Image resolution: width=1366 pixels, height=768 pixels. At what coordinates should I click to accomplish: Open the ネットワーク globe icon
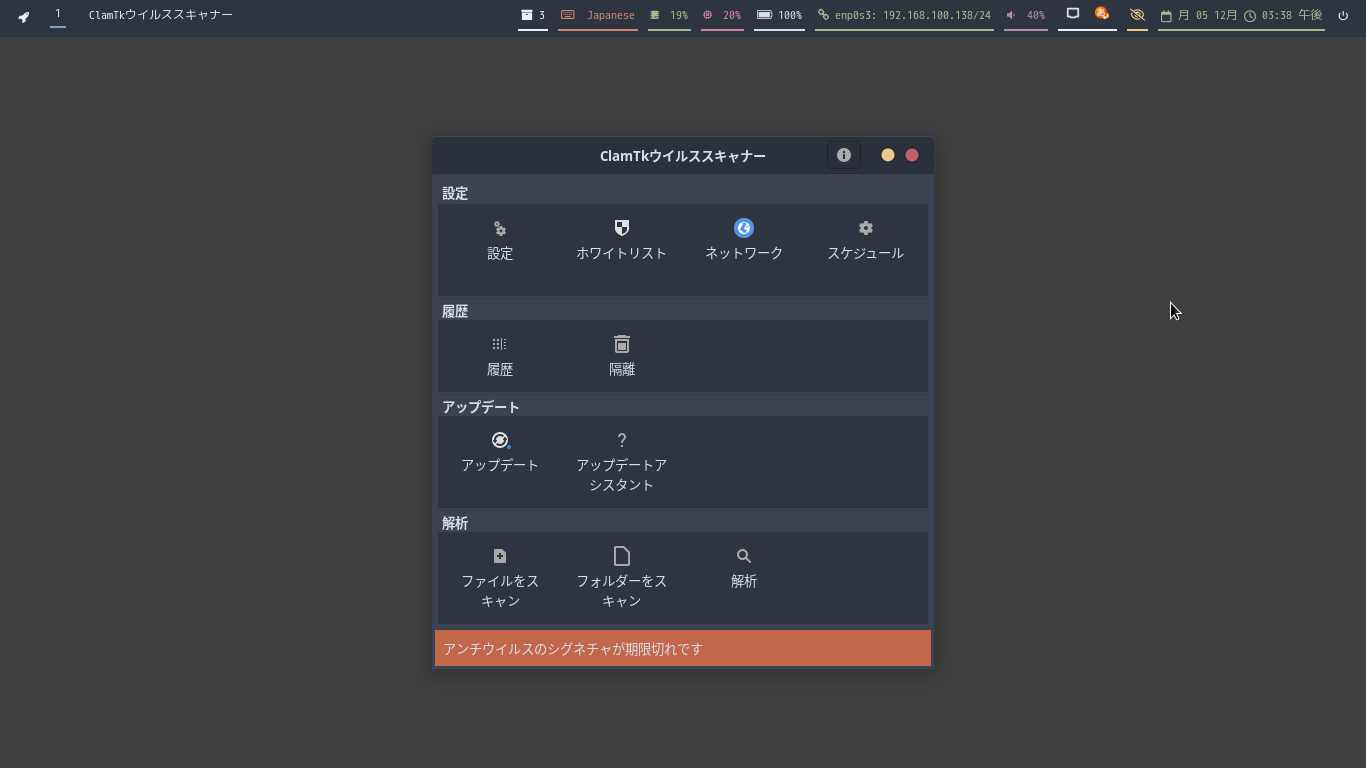pos(744,228)
